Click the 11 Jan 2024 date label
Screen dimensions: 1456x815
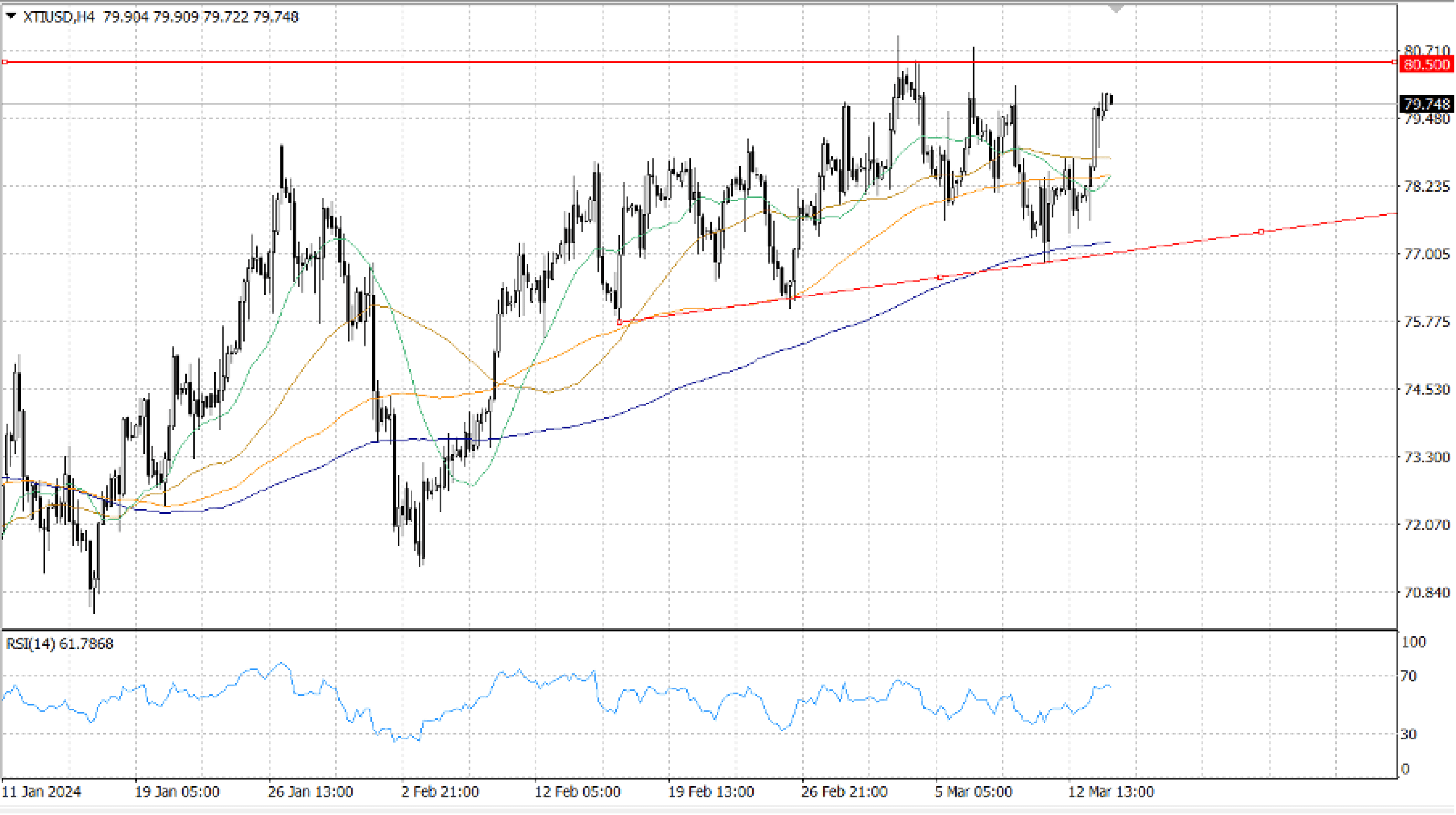pyautogui.click(x=41, y=792)
